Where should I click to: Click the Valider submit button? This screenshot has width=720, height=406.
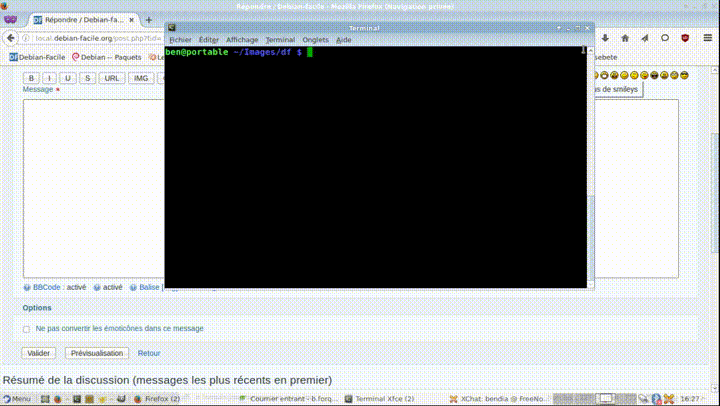point(39,353)
